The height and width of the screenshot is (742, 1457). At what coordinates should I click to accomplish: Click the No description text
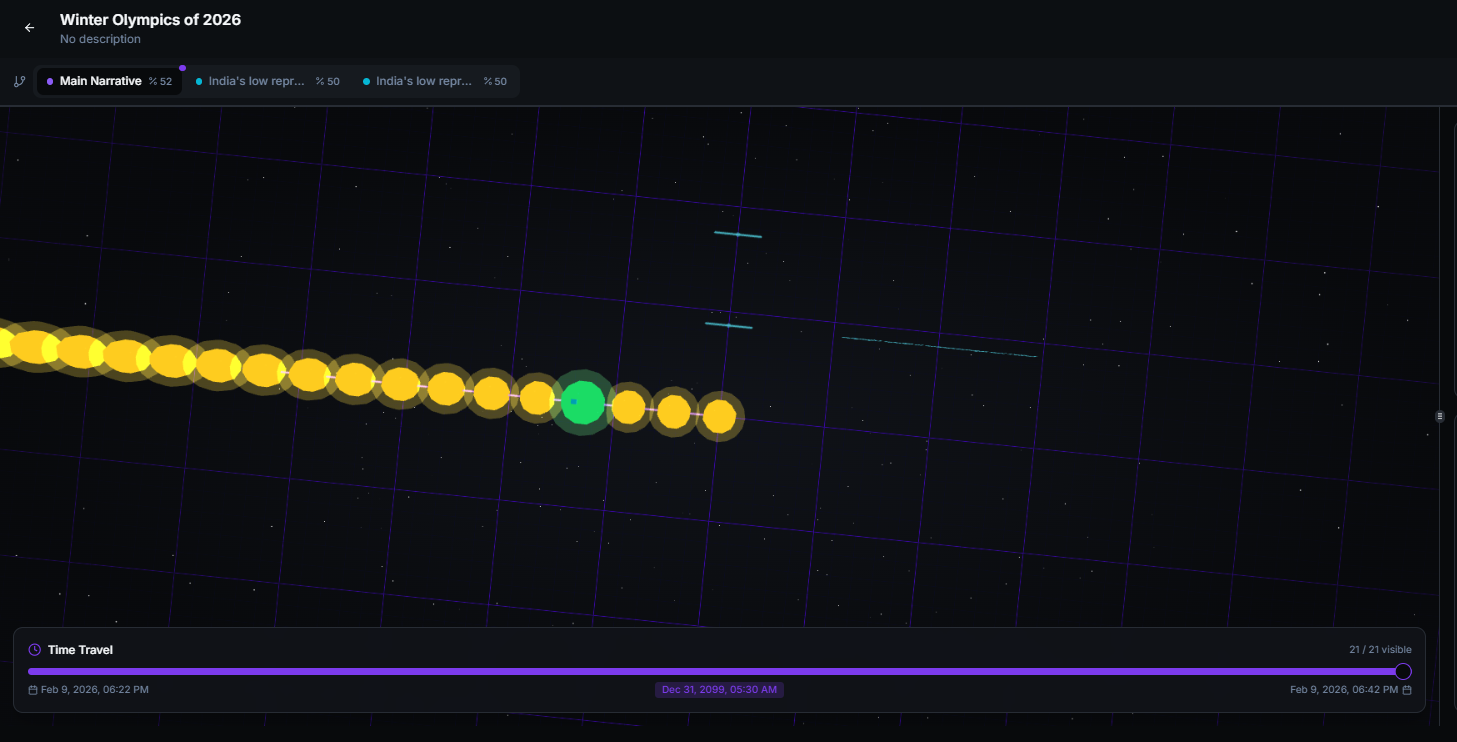click(x=100, y=39)
